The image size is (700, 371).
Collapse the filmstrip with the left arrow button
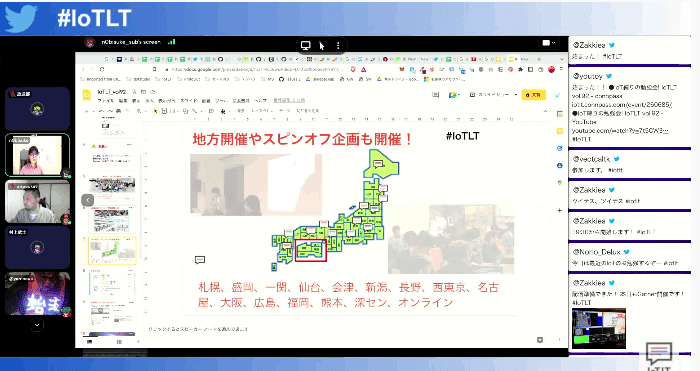point(88,200)
